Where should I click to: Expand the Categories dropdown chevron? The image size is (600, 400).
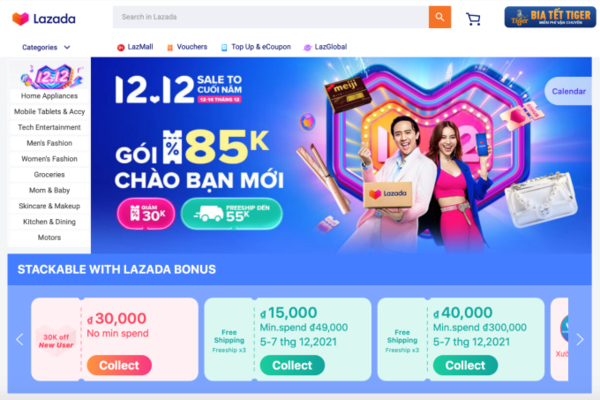pyautogui.click(x=67, y=47)
